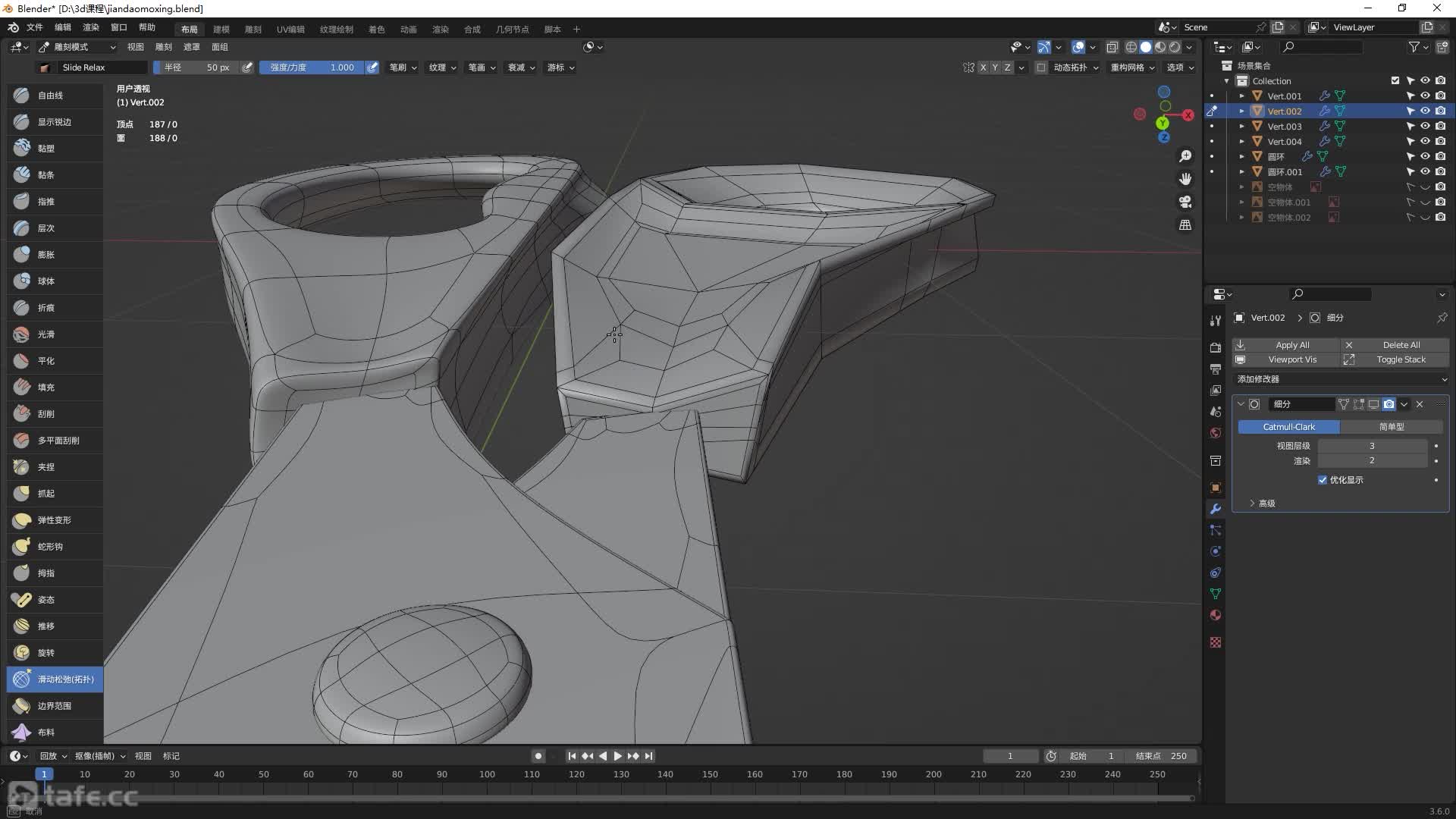Select the 填充 (Fill) brush
This screenshot has height=819, width=1456.
(55, 388)
